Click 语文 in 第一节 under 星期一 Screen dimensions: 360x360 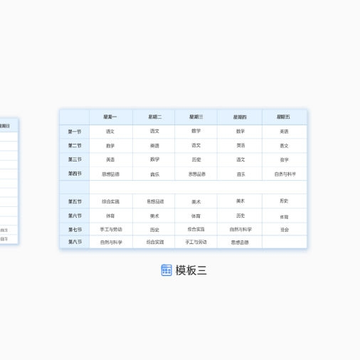point(110,132)
